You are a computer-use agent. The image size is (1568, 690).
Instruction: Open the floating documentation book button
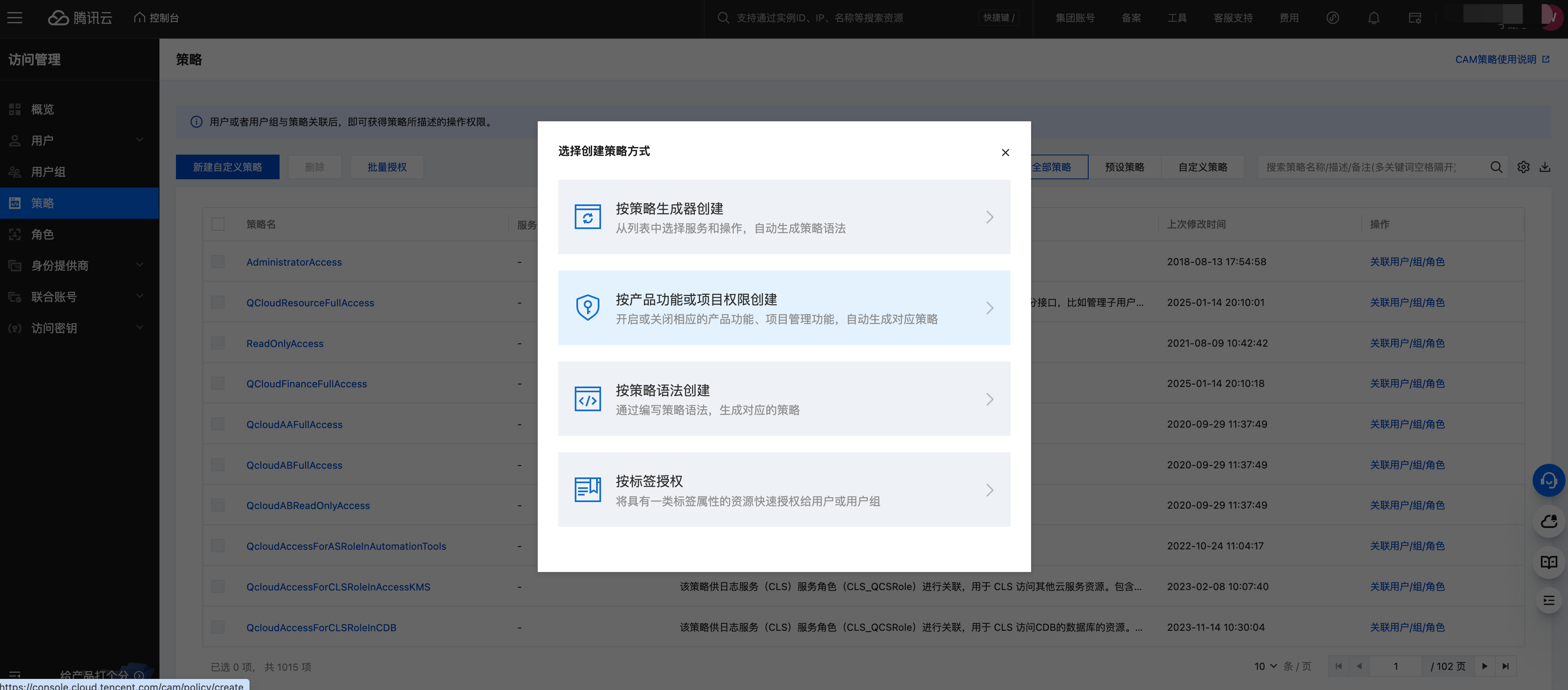pos(1549,562)
